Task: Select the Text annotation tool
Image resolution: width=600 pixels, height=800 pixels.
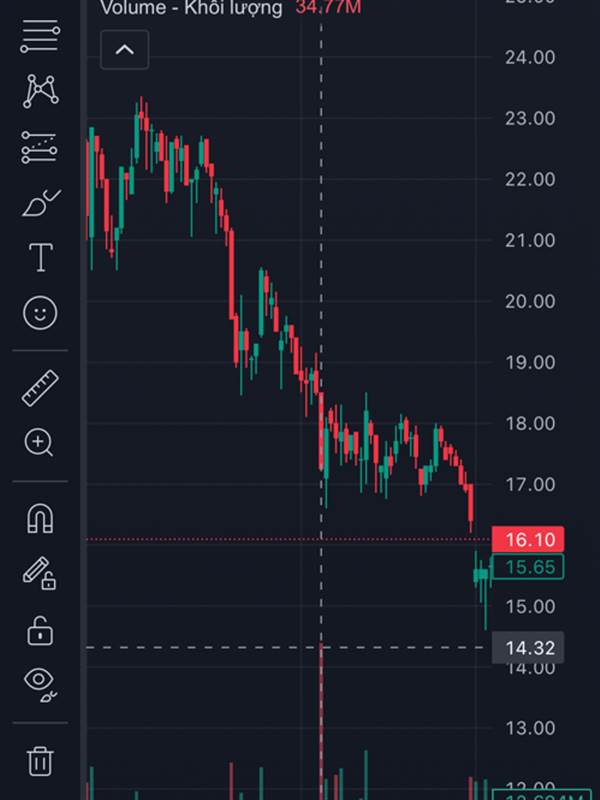Action: pyautogui.click(x=41, y=257)
